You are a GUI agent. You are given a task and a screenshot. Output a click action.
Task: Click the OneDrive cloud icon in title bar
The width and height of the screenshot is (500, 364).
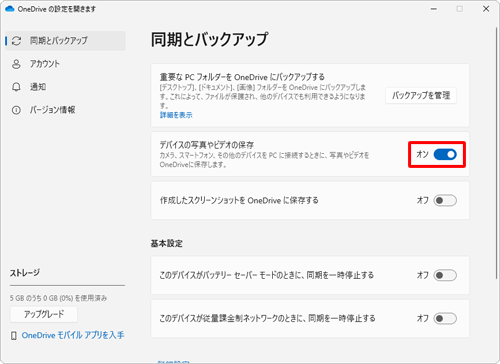tap(10, 9)
